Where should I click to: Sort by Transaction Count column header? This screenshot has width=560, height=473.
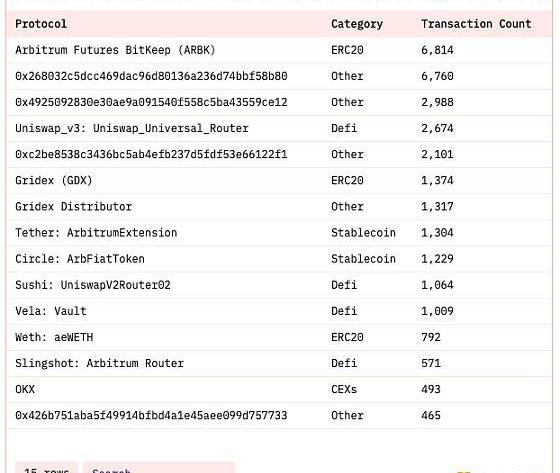tap(476, 24)
